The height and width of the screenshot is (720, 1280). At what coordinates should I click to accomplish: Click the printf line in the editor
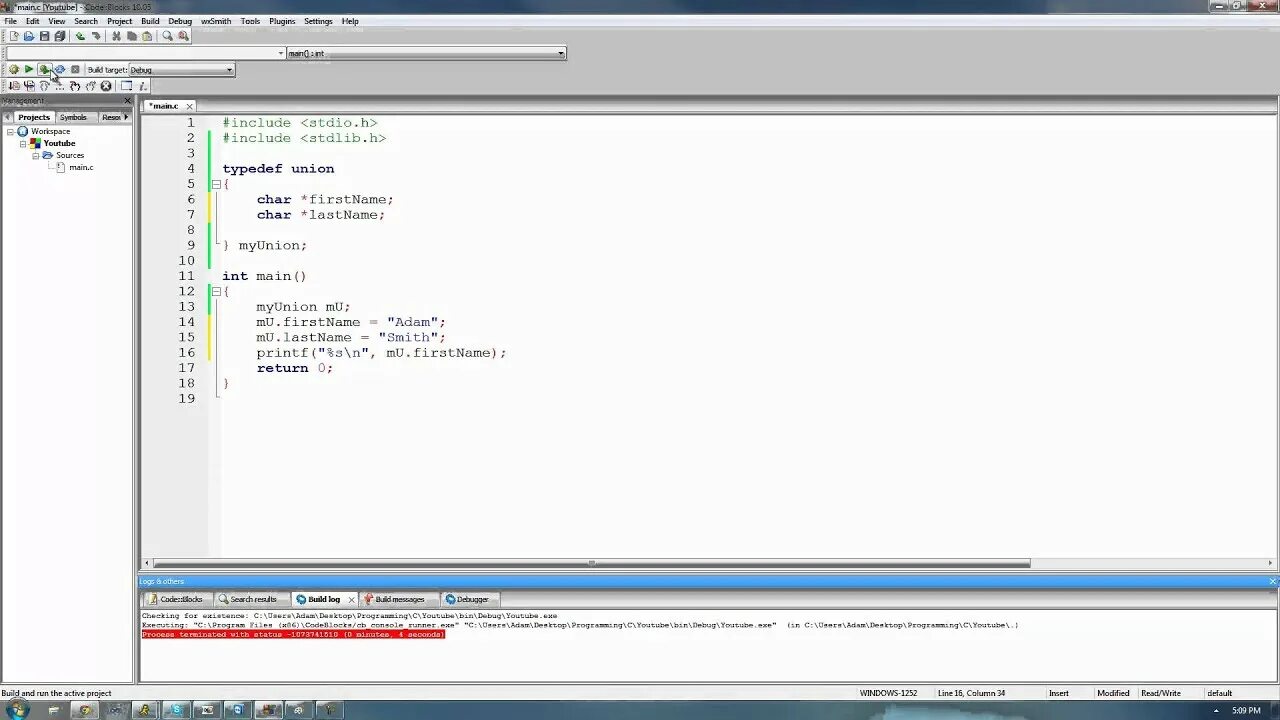(381, 353)
